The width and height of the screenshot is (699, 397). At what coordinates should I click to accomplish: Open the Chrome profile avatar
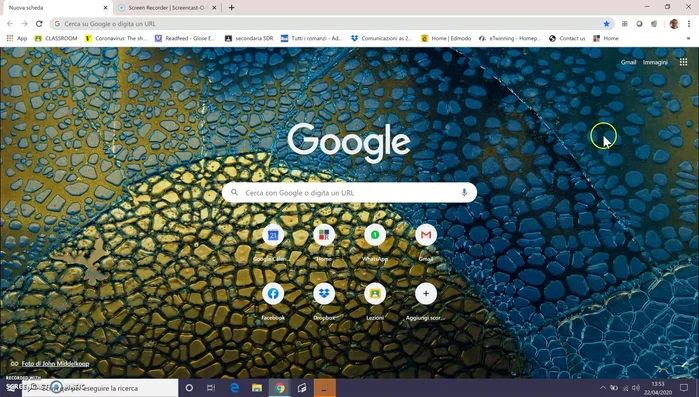[674, 24]
